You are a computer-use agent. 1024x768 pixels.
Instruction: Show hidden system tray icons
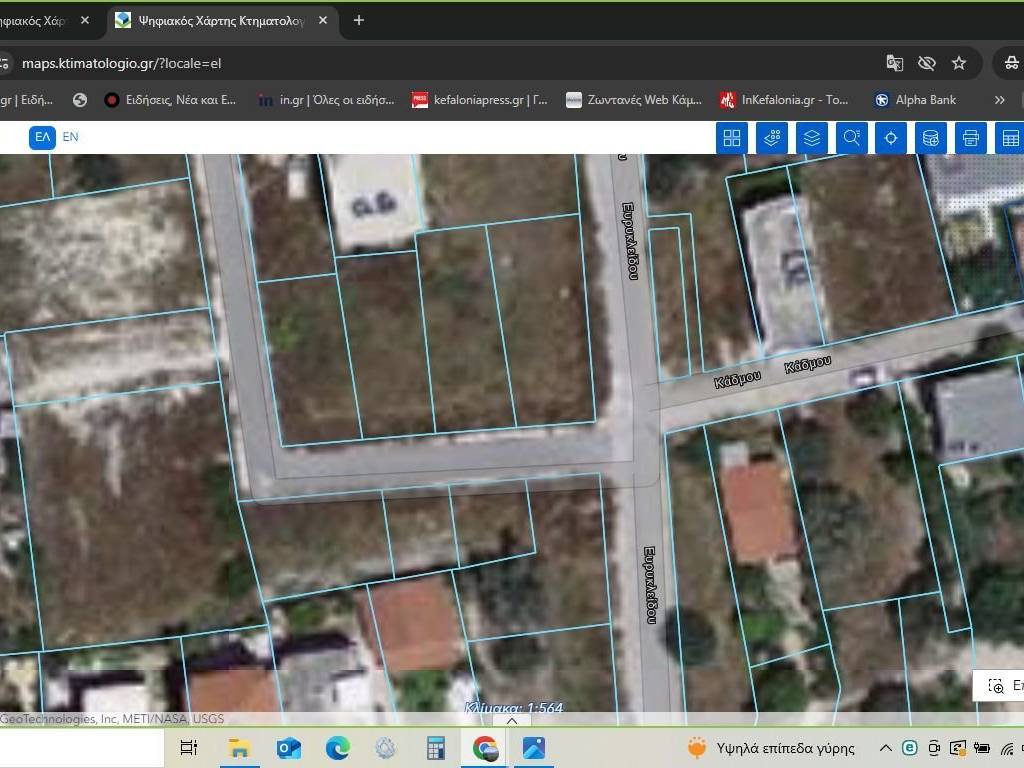[885, 748]
